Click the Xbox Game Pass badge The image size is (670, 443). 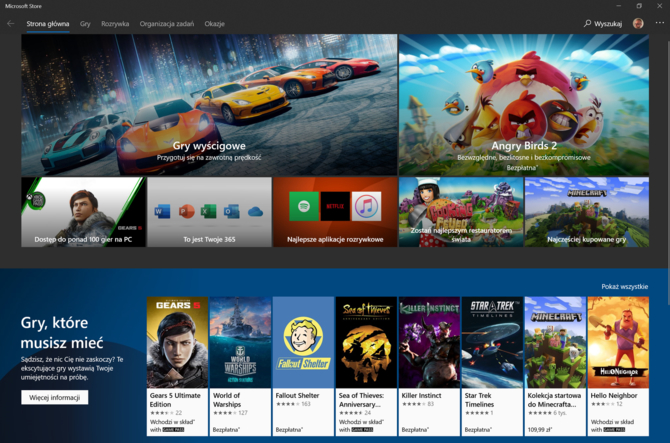coord(37,200)
